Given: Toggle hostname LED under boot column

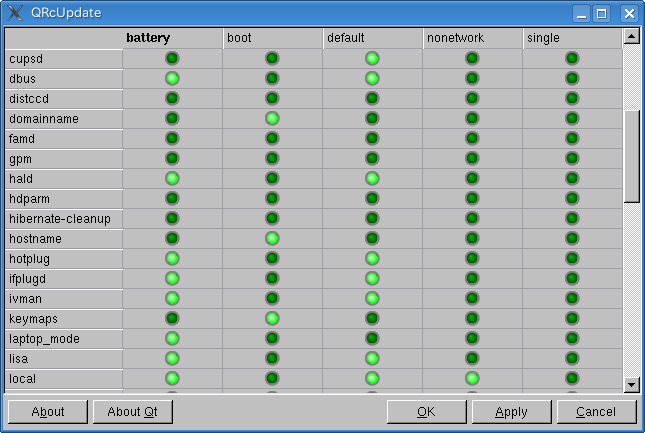Looking at the screenshot, I should tap(272, 239).
